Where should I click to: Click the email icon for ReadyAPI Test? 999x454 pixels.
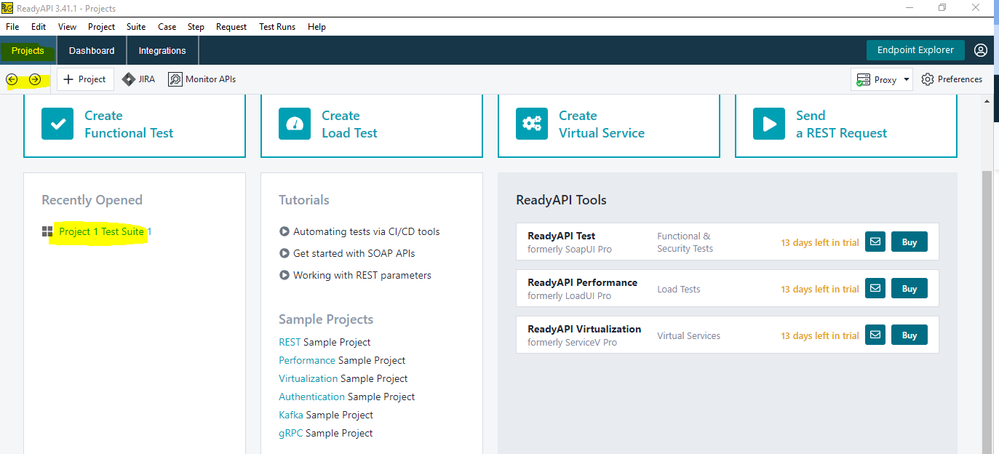875,241
